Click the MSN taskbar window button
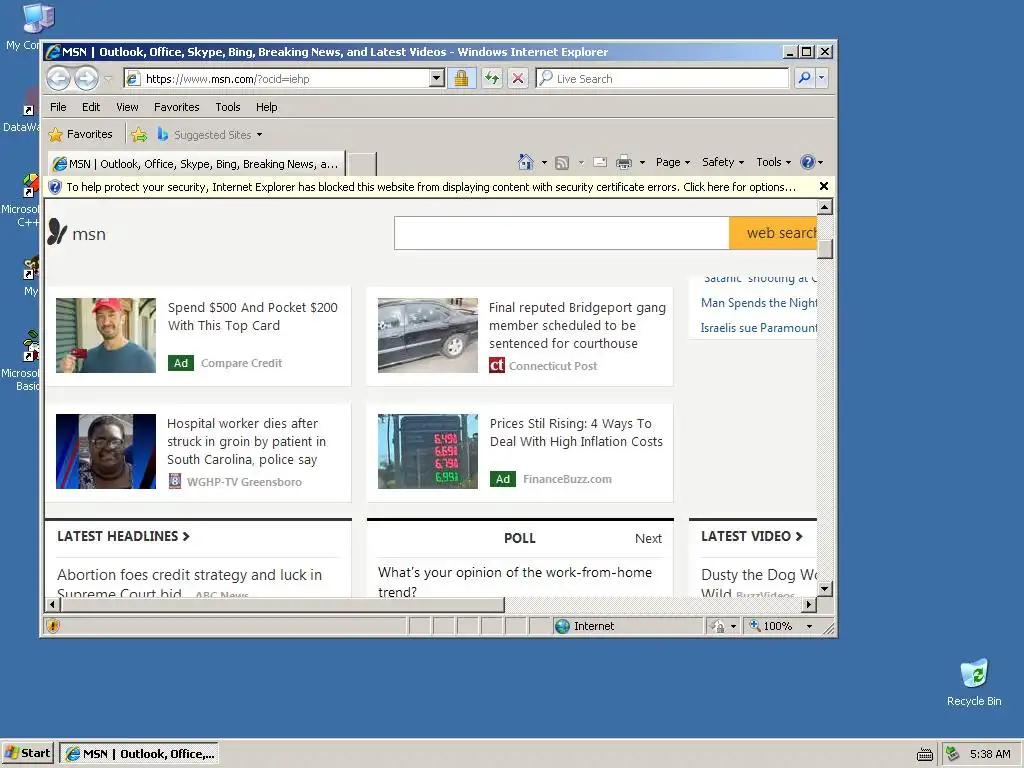The image size is (1024, 768). [x=139, y=754]
